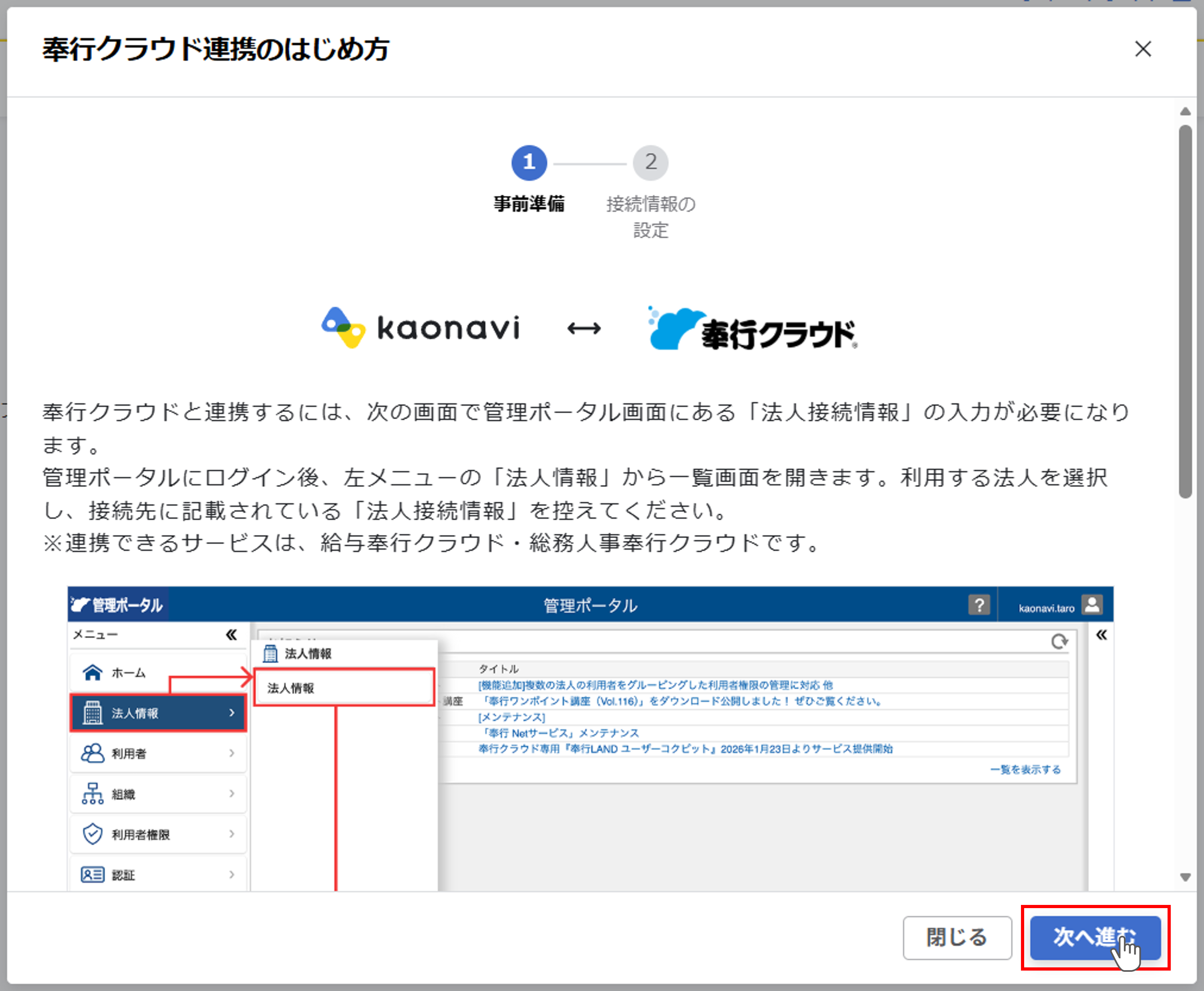The image size is (1204, 991).
Task: Click the 次へ進む button
Action: (1095, 937)
